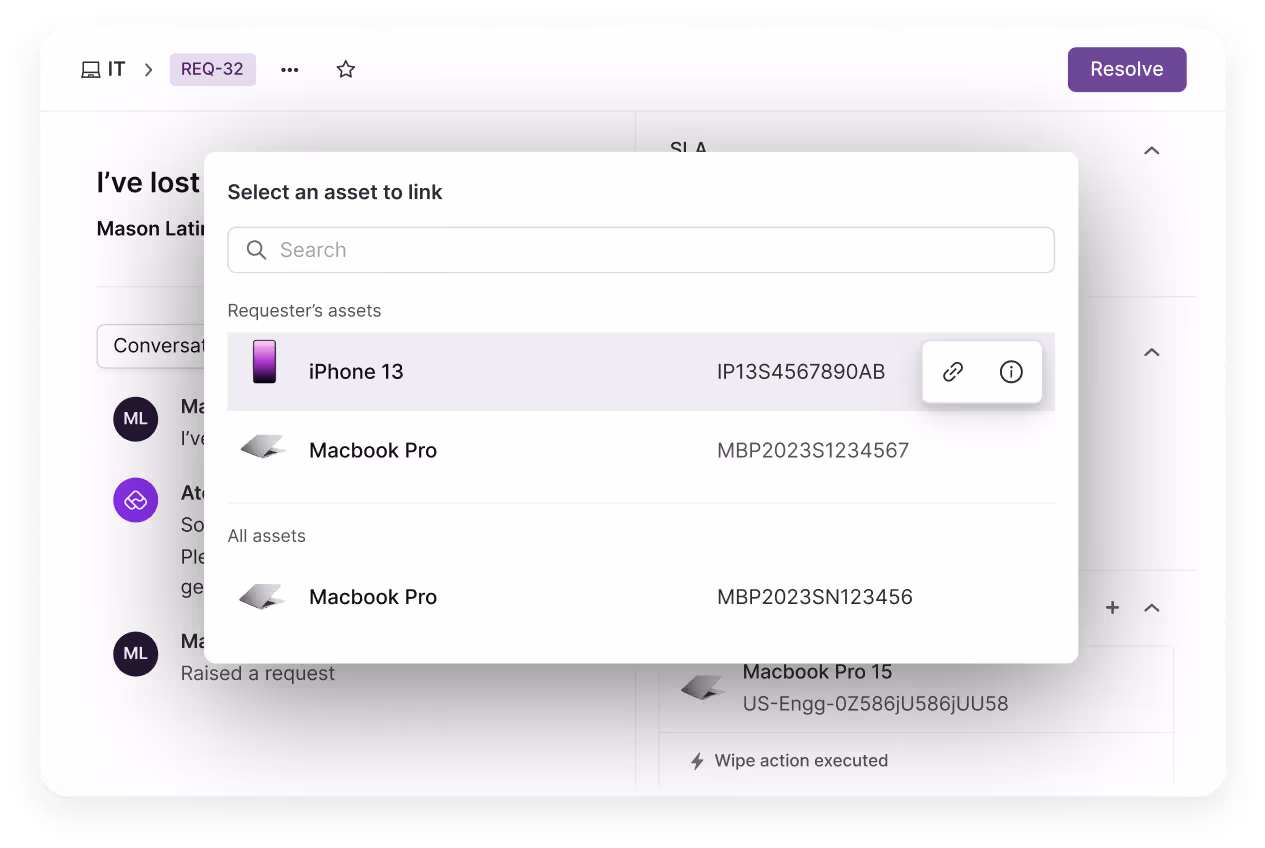Star the REQ-32 request as favorite
Viewport: 1265px width, 848px height.
346,69
